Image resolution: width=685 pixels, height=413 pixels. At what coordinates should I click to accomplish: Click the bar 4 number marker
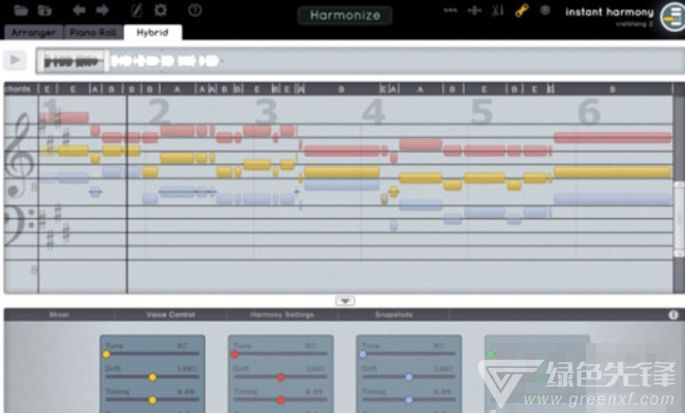374,111
